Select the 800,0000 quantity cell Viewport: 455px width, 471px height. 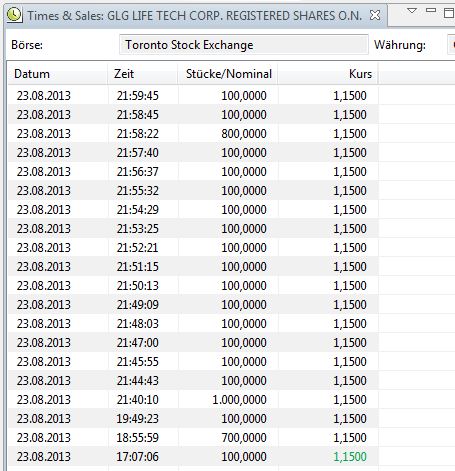pyautogui.click(x=244, y=134)
